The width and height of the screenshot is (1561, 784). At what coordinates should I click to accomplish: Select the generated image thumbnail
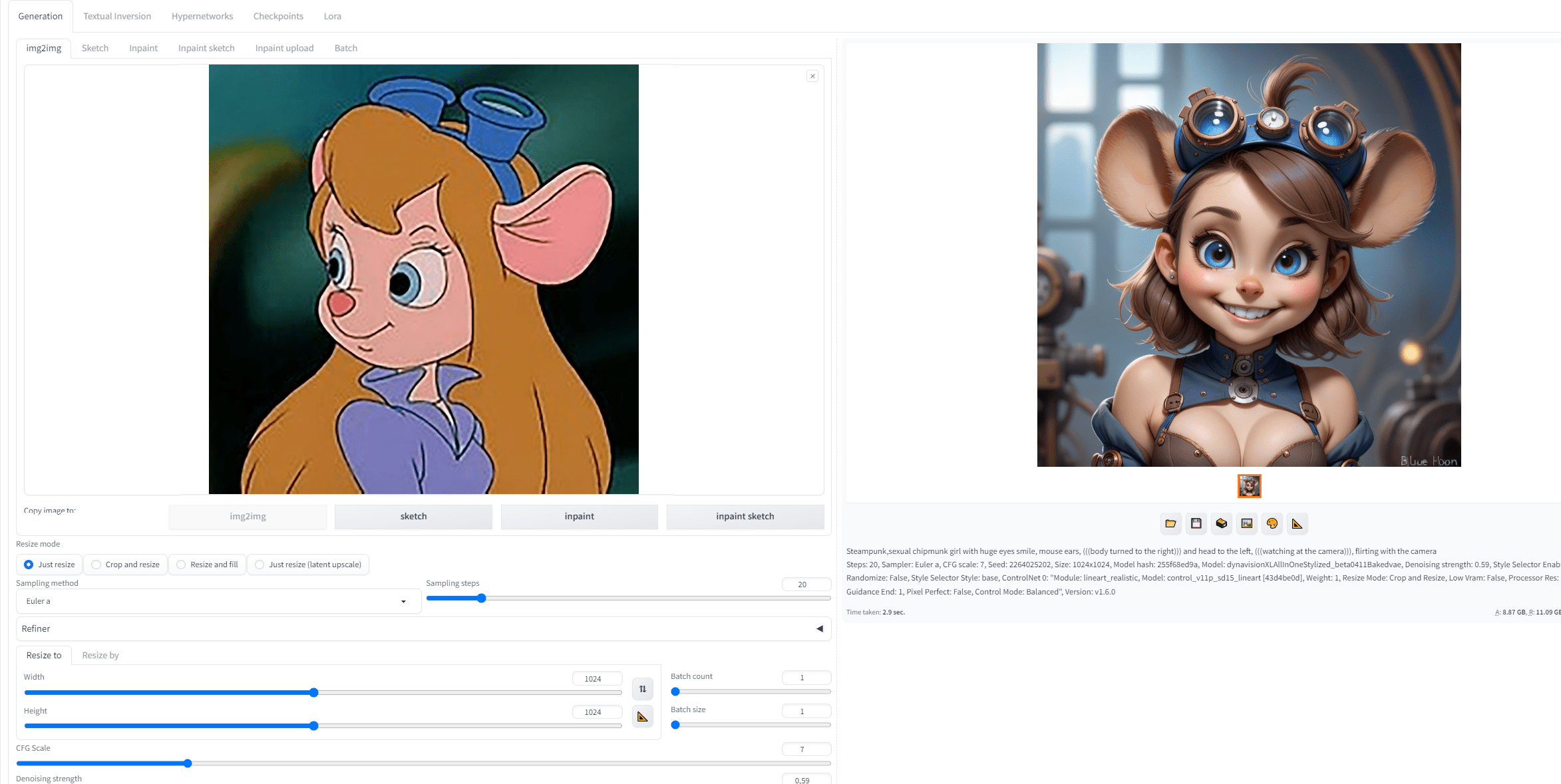pyautogui.click(x=1249, y=486)
